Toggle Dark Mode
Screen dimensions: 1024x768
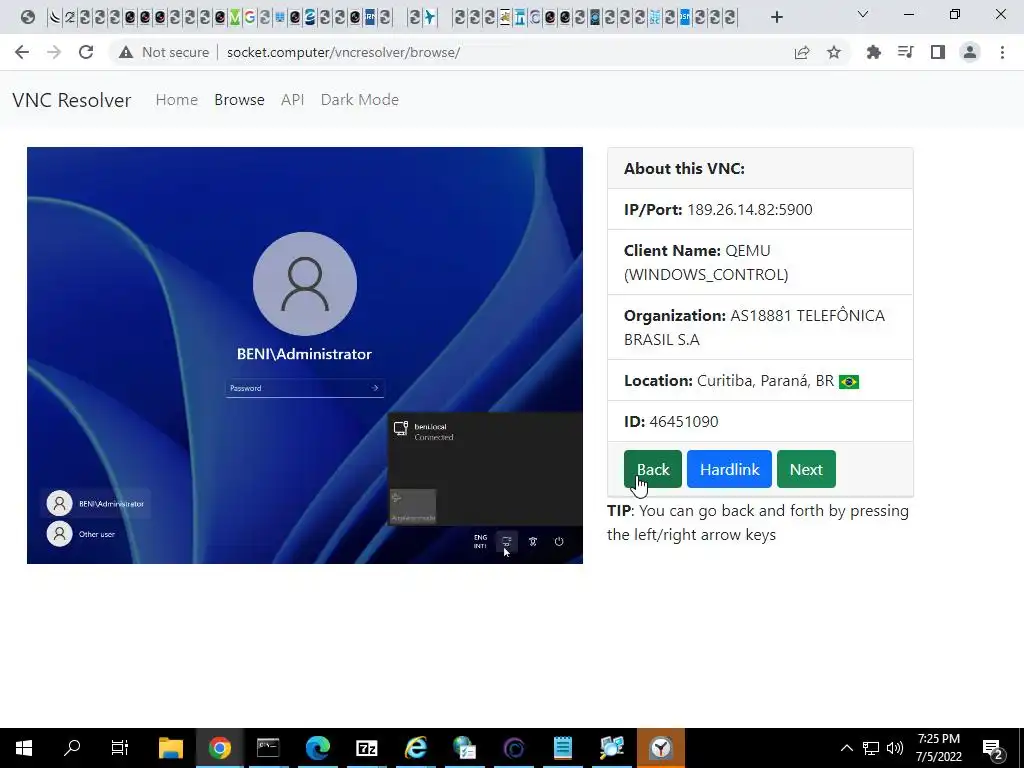click(x=359, y=100)
